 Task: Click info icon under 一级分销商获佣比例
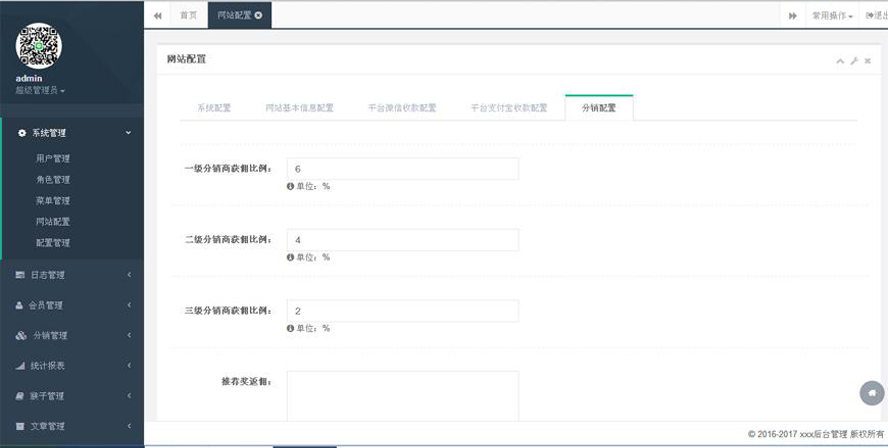pyautogui.click(x=291, y=186)
